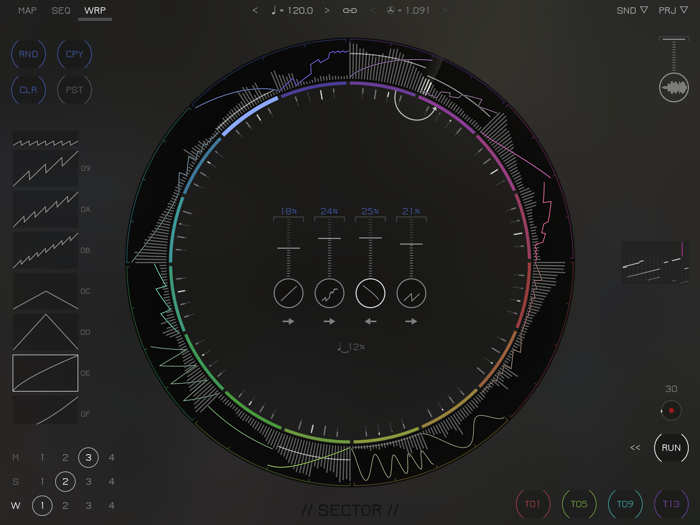Select S row option 2
700x525 pixels.
65,482
